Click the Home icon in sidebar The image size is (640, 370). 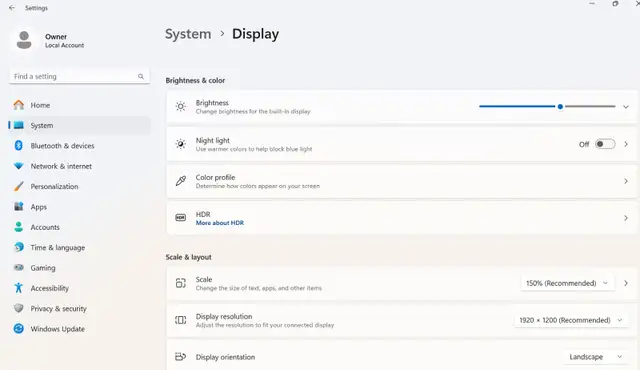click(19, 105)
